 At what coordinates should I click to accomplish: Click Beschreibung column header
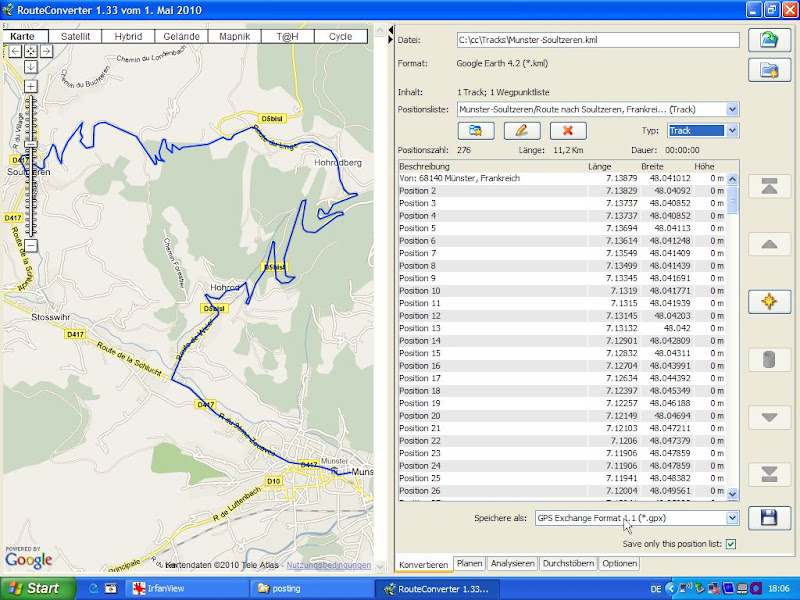click(x=492, y=166)
